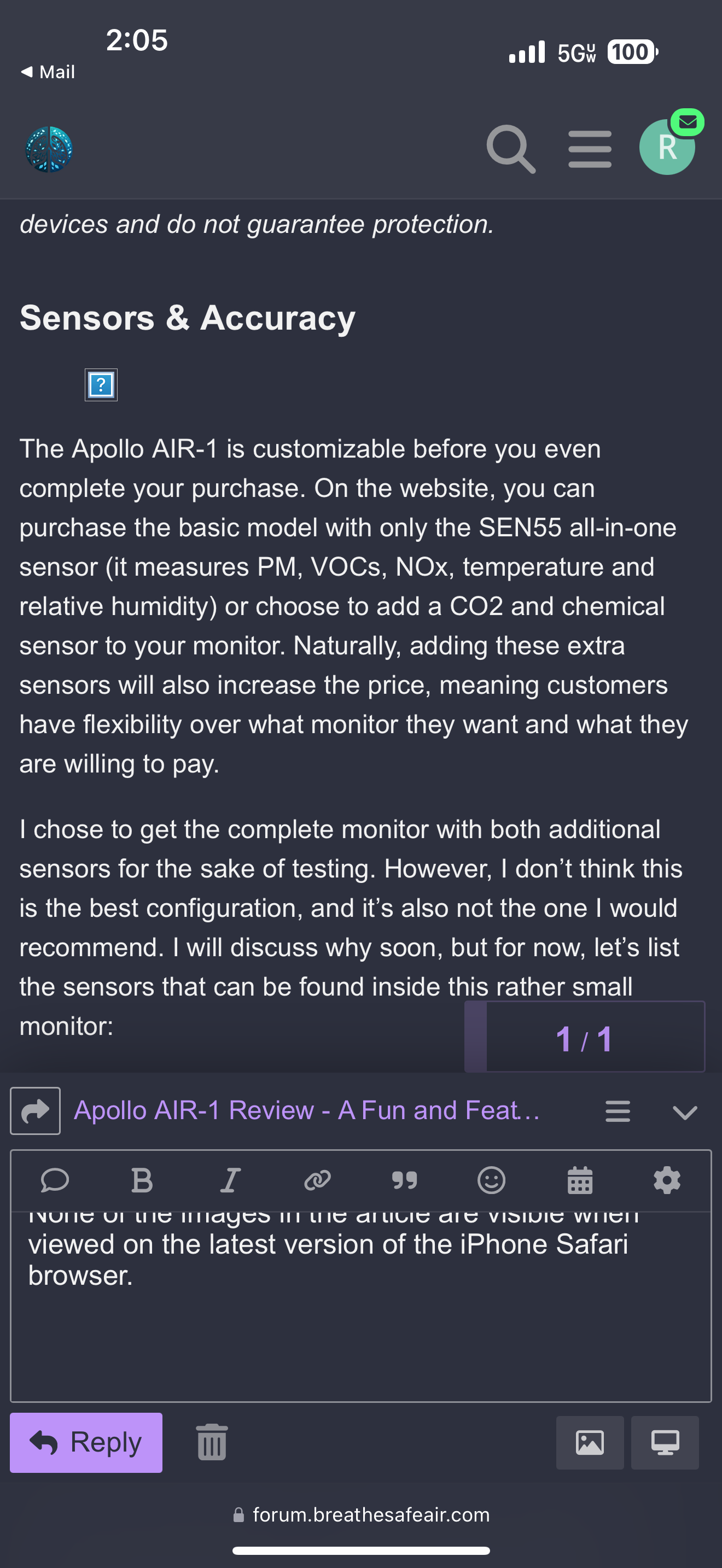The image size is (722, 1568).
Task: Open the forum search icon
Action: (x=510, y=149)
